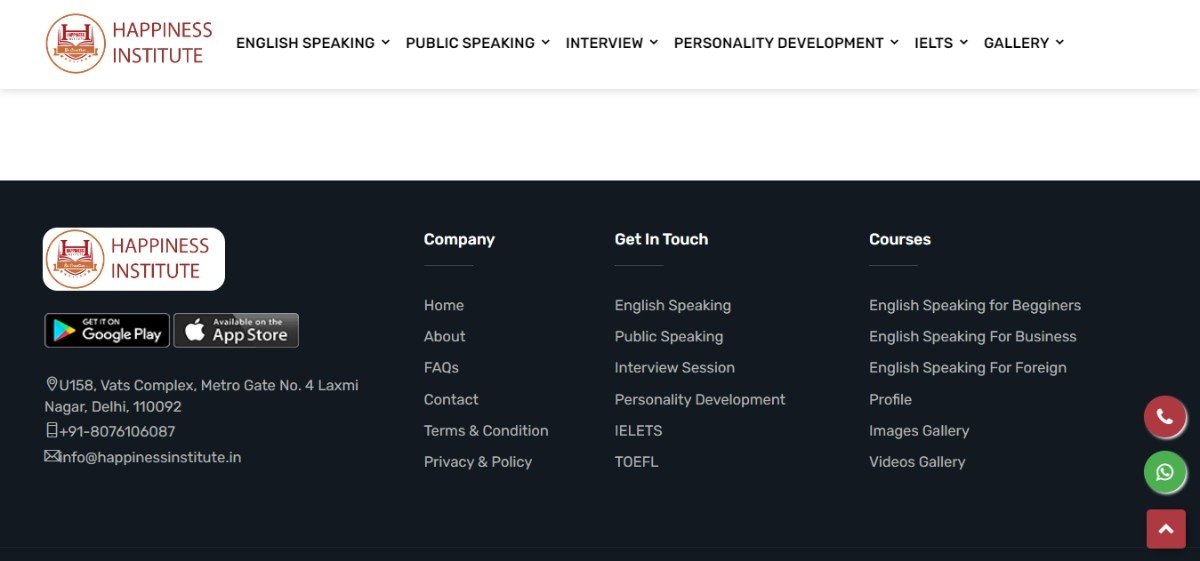Expand the Public Speaking nav dropdown
Image resolution: width=1200 pixels, height=561 pixels.
pyautogui.click(x=477, y=43)
